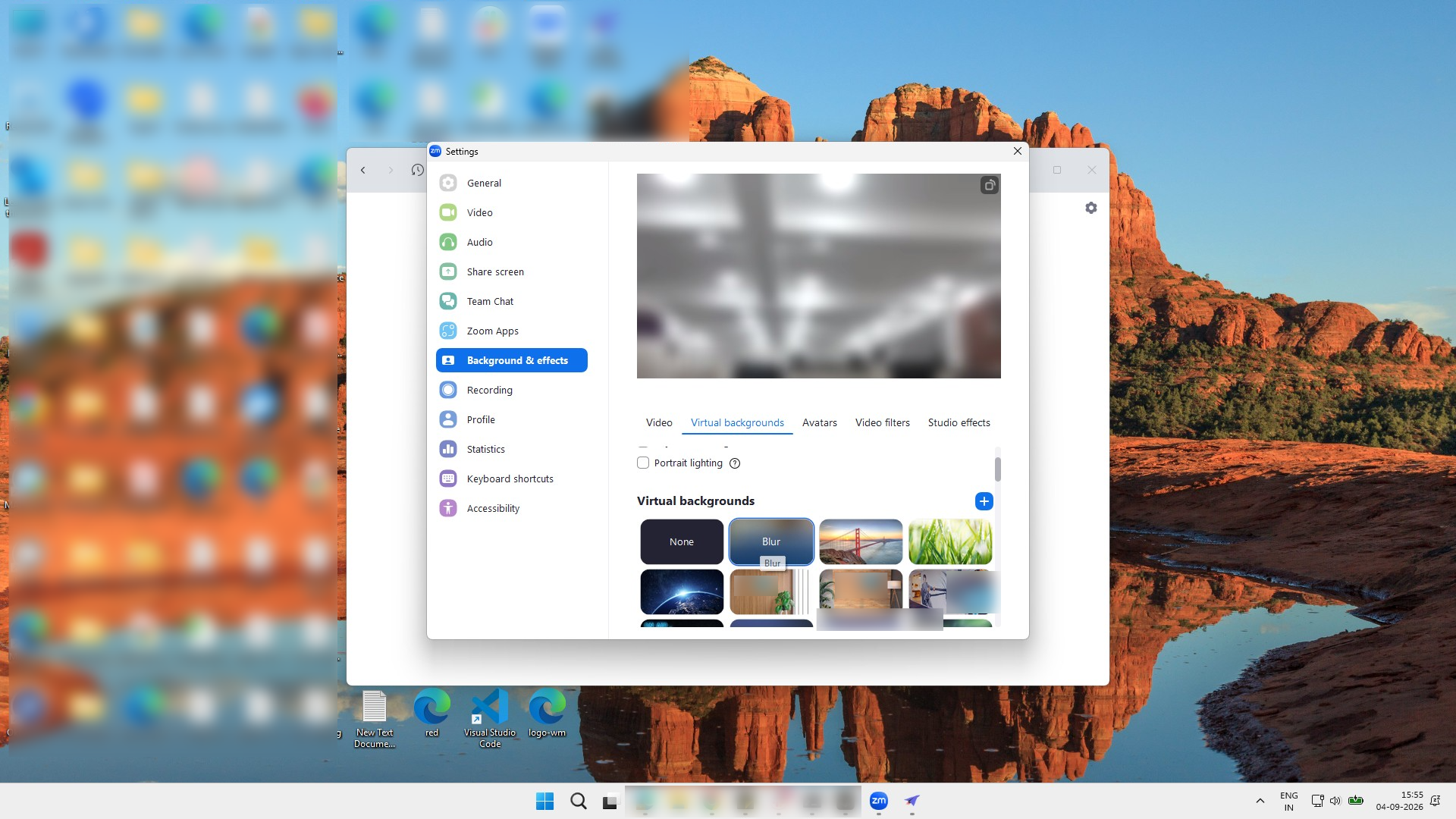Click the Portrait lighting help icon
This screenshot has width=1456, height=819.
pyautogui.click(x=735, y=463)
